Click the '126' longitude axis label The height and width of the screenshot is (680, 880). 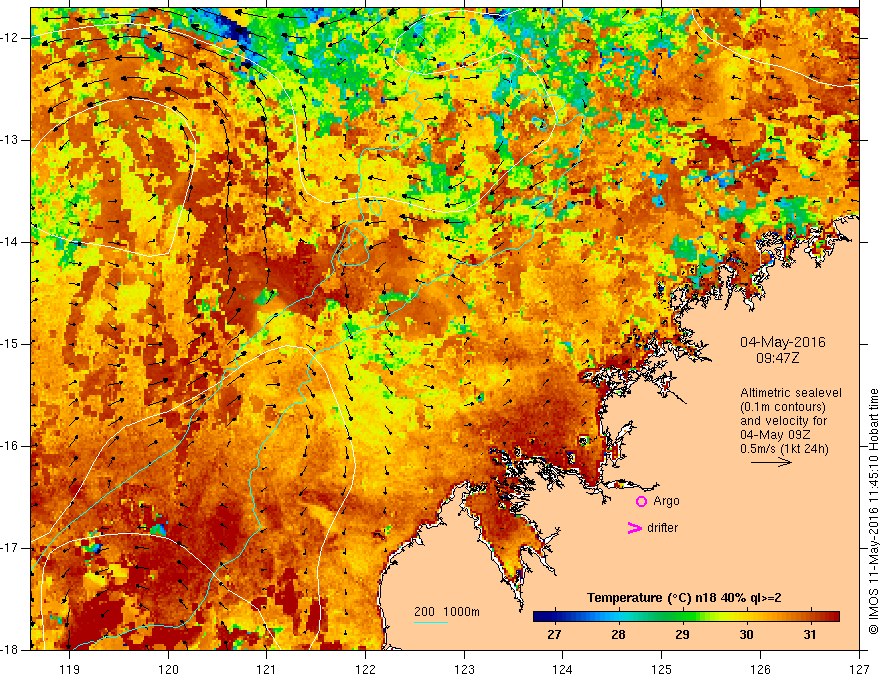pos(760,669)
